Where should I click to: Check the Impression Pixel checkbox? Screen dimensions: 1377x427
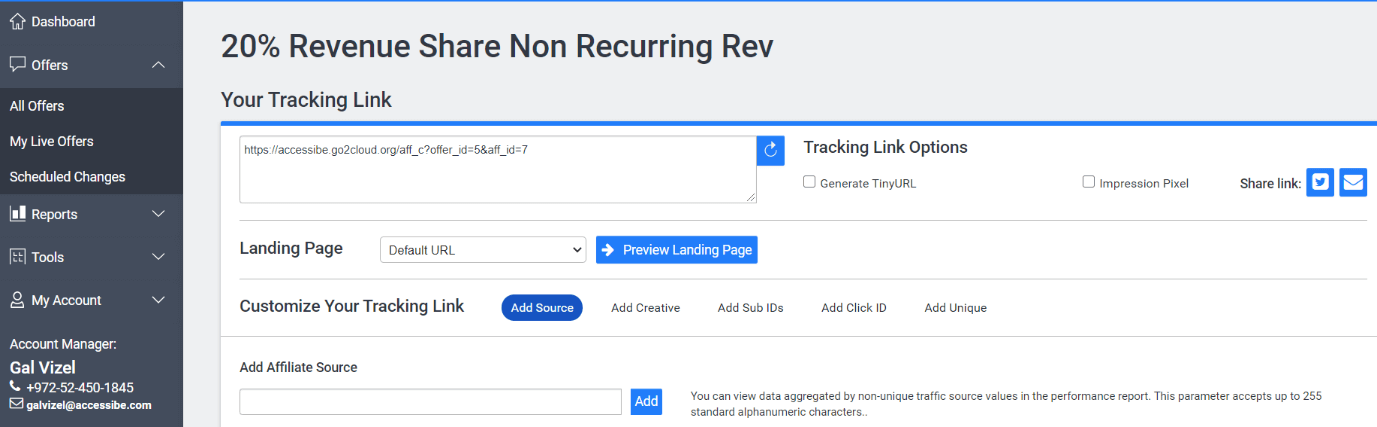(1089, 182)
